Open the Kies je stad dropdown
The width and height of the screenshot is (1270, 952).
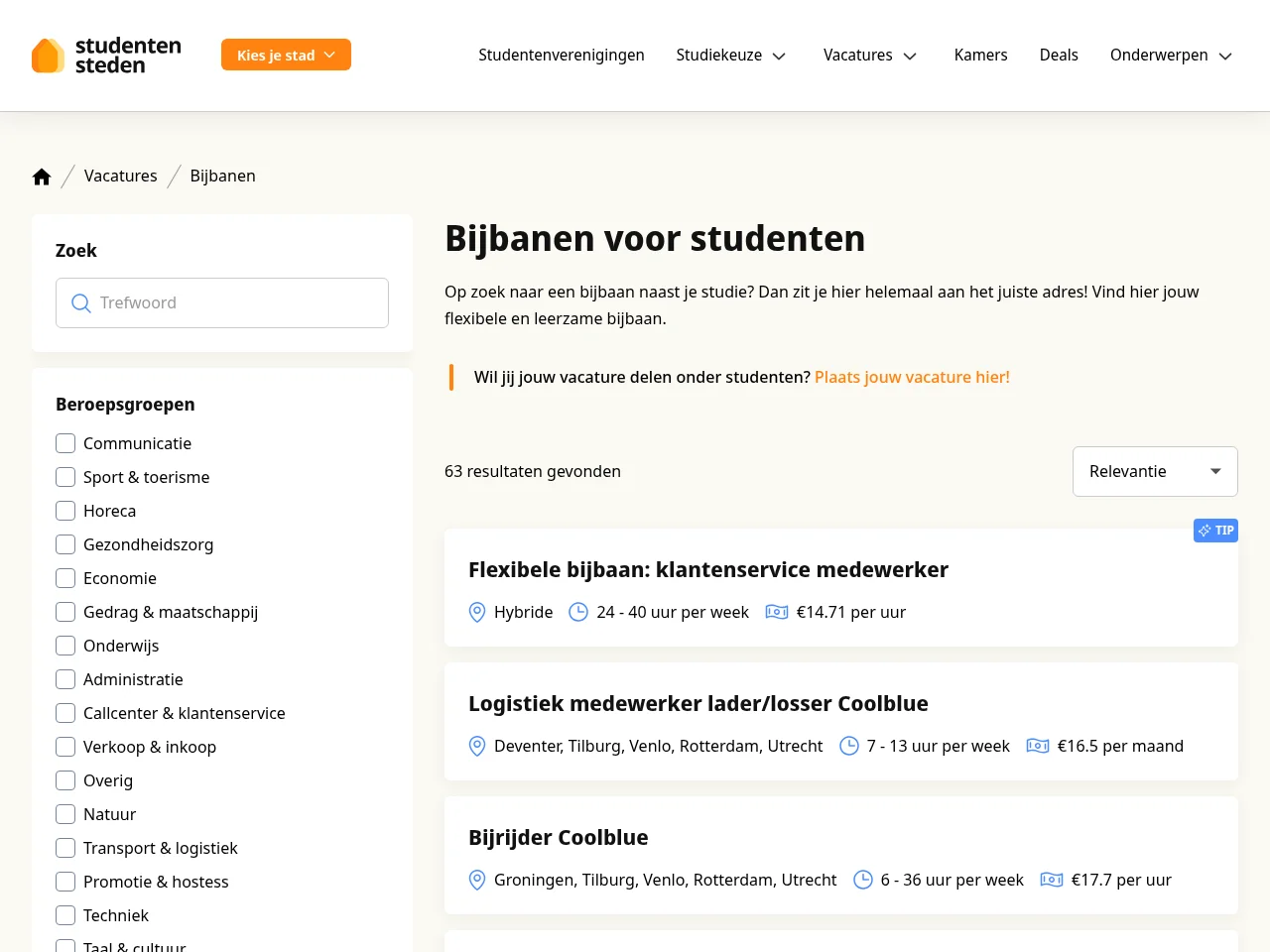pyautogui.click(x=286, y=56)
